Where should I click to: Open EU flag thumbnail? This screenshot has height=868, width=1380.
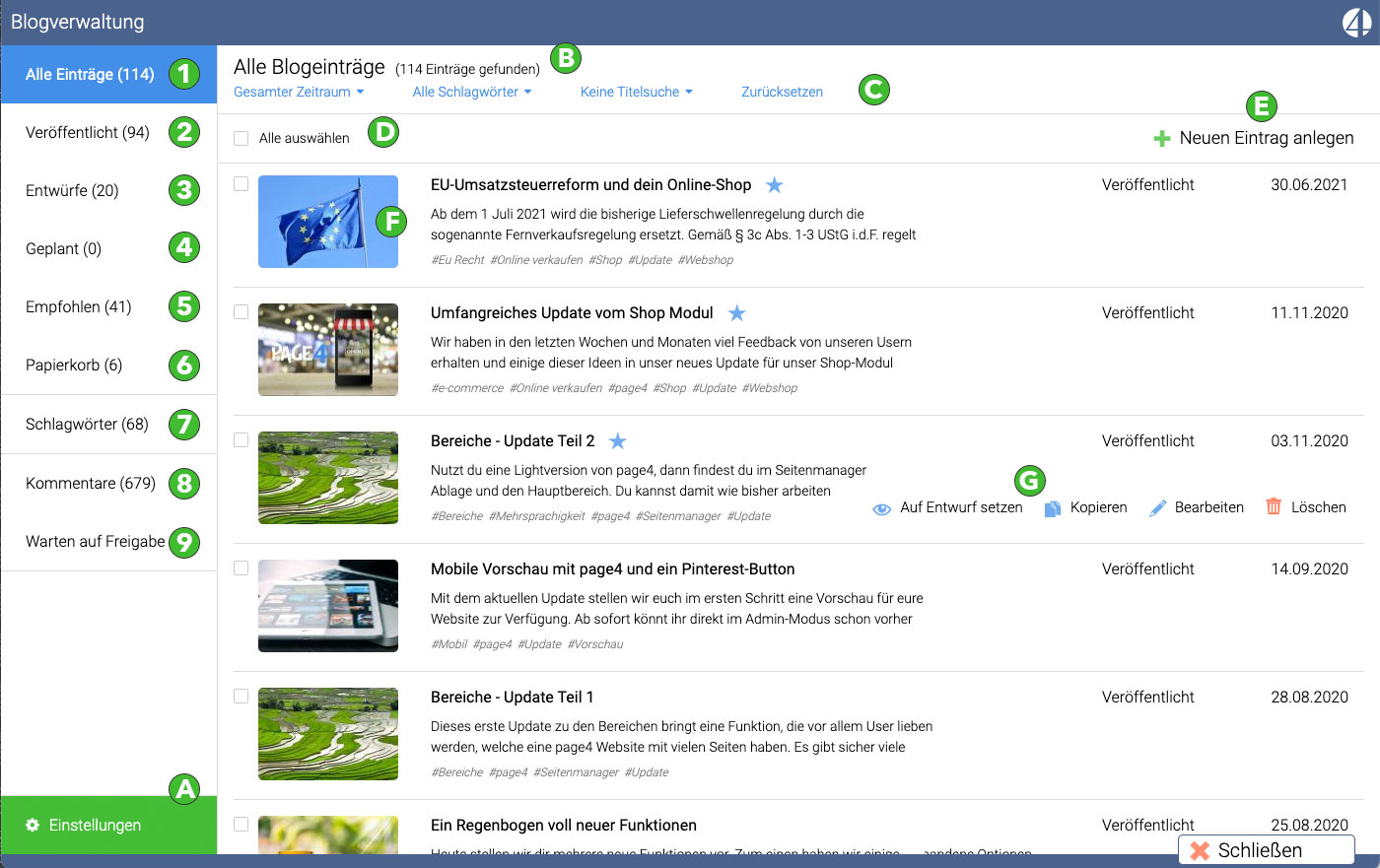[x=328, y=222]
